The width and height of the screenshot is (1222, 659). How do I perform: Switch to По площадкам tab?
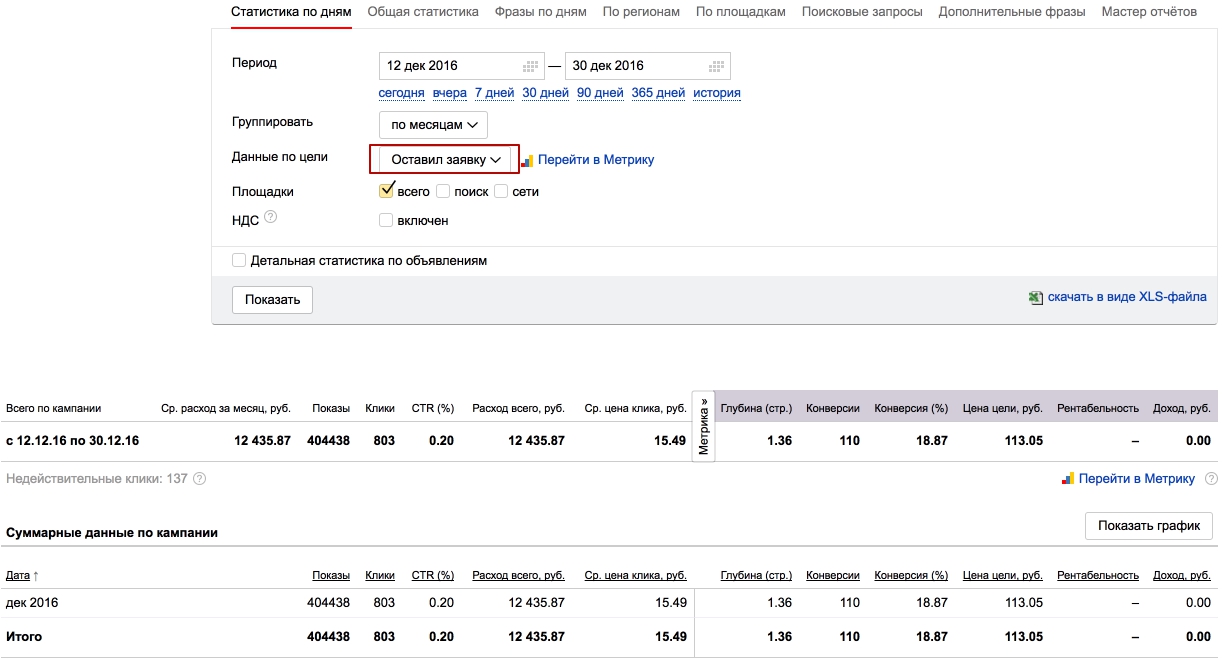pos(741,12)
